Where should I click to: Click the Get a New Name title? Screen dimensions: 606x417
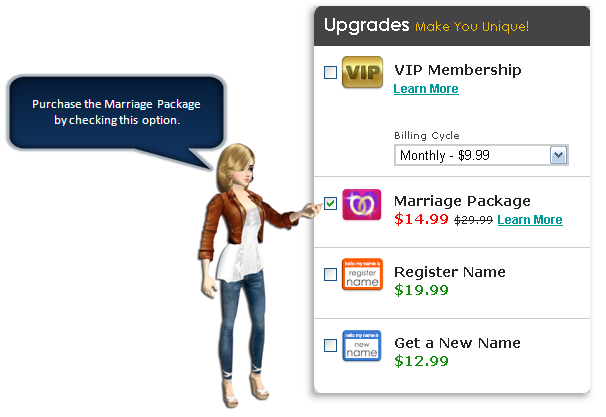[x=458, y=343]
